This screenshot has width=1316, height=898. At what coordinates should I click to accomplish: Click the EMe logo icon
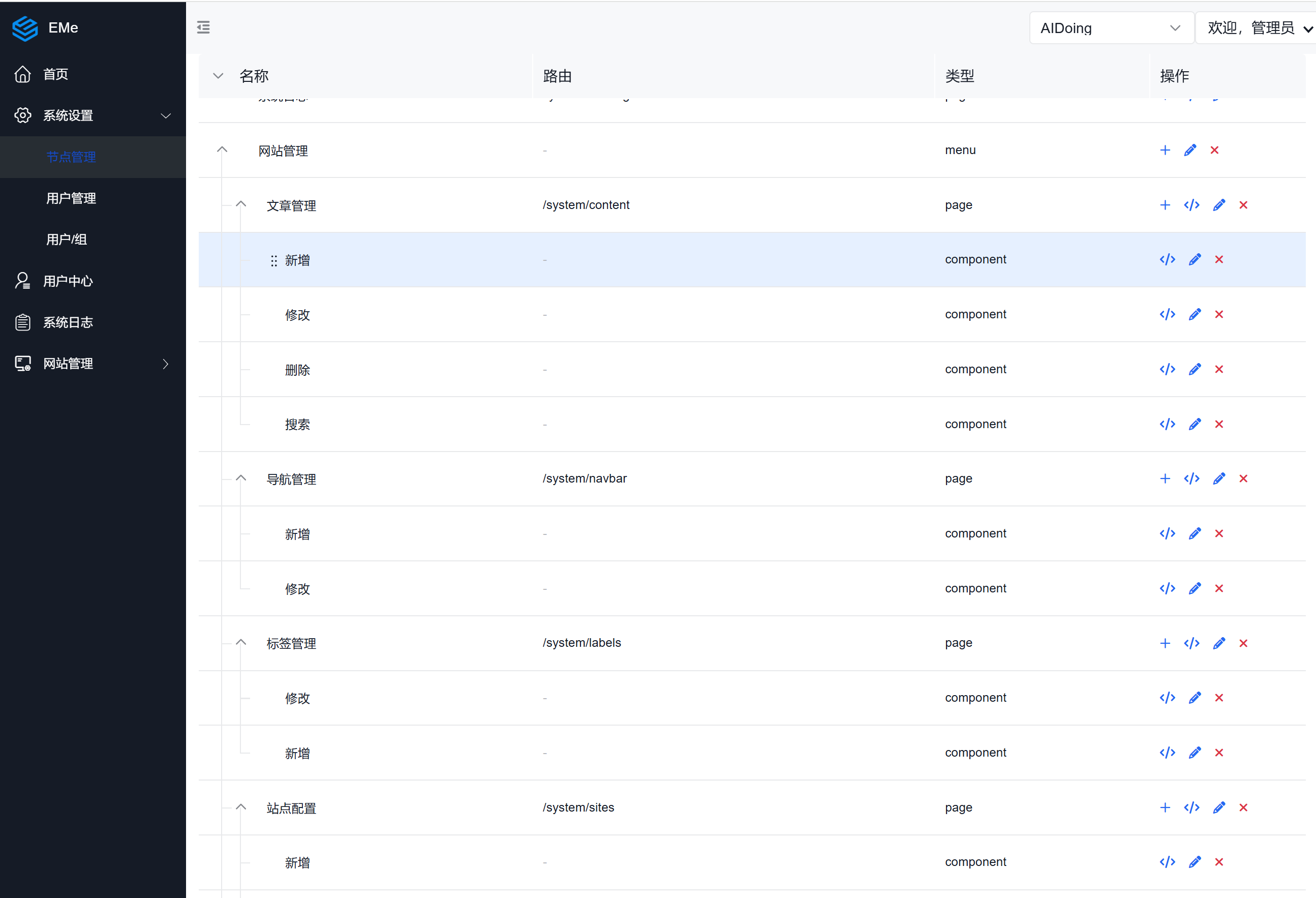pos(25,28)
